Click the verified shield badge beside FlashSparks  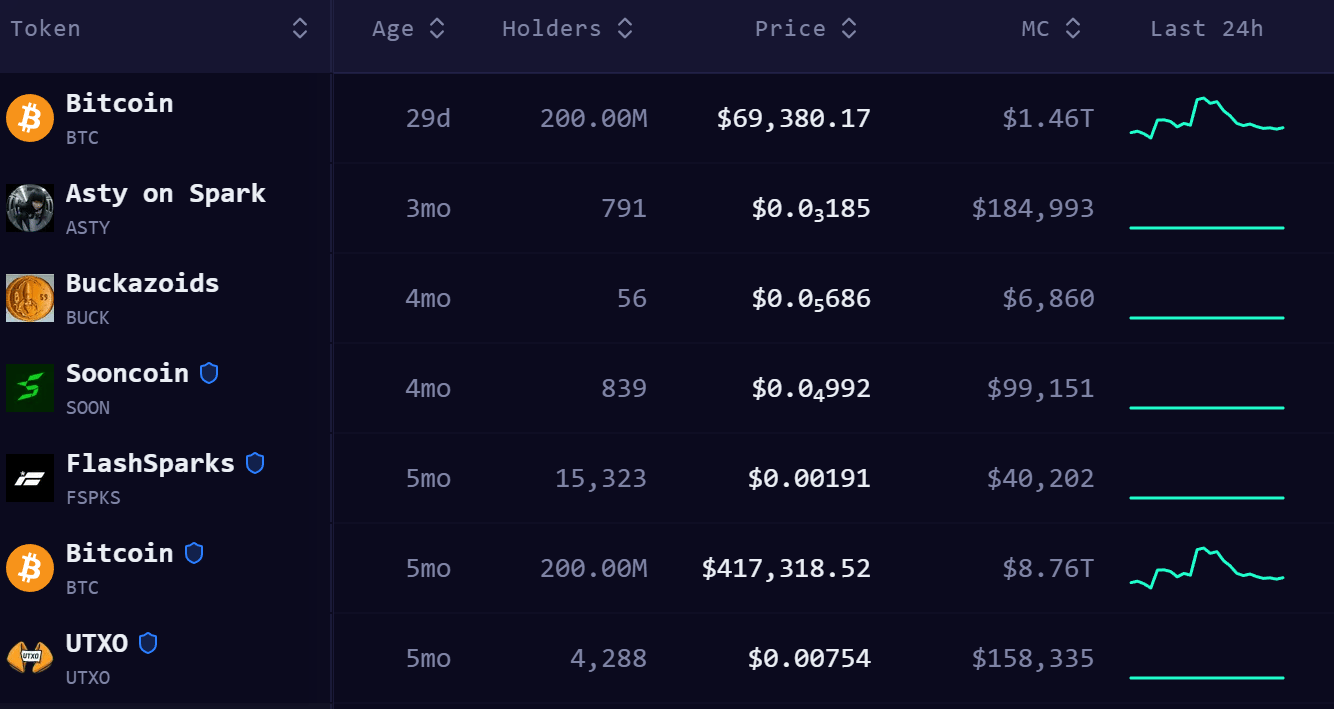tap(255, 463)
